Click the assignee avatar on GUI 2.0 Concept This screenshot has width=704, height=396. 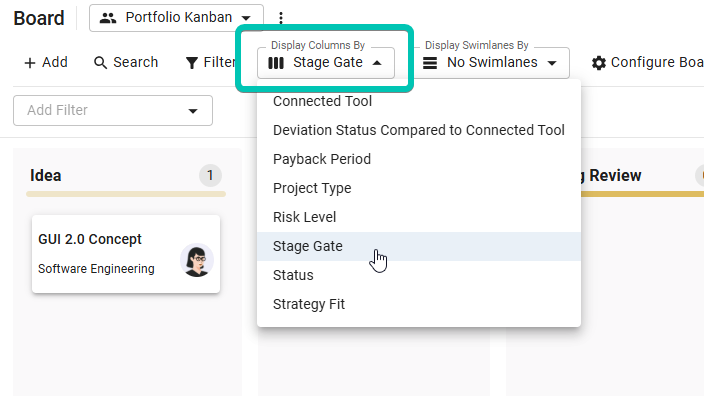[197, 260]
